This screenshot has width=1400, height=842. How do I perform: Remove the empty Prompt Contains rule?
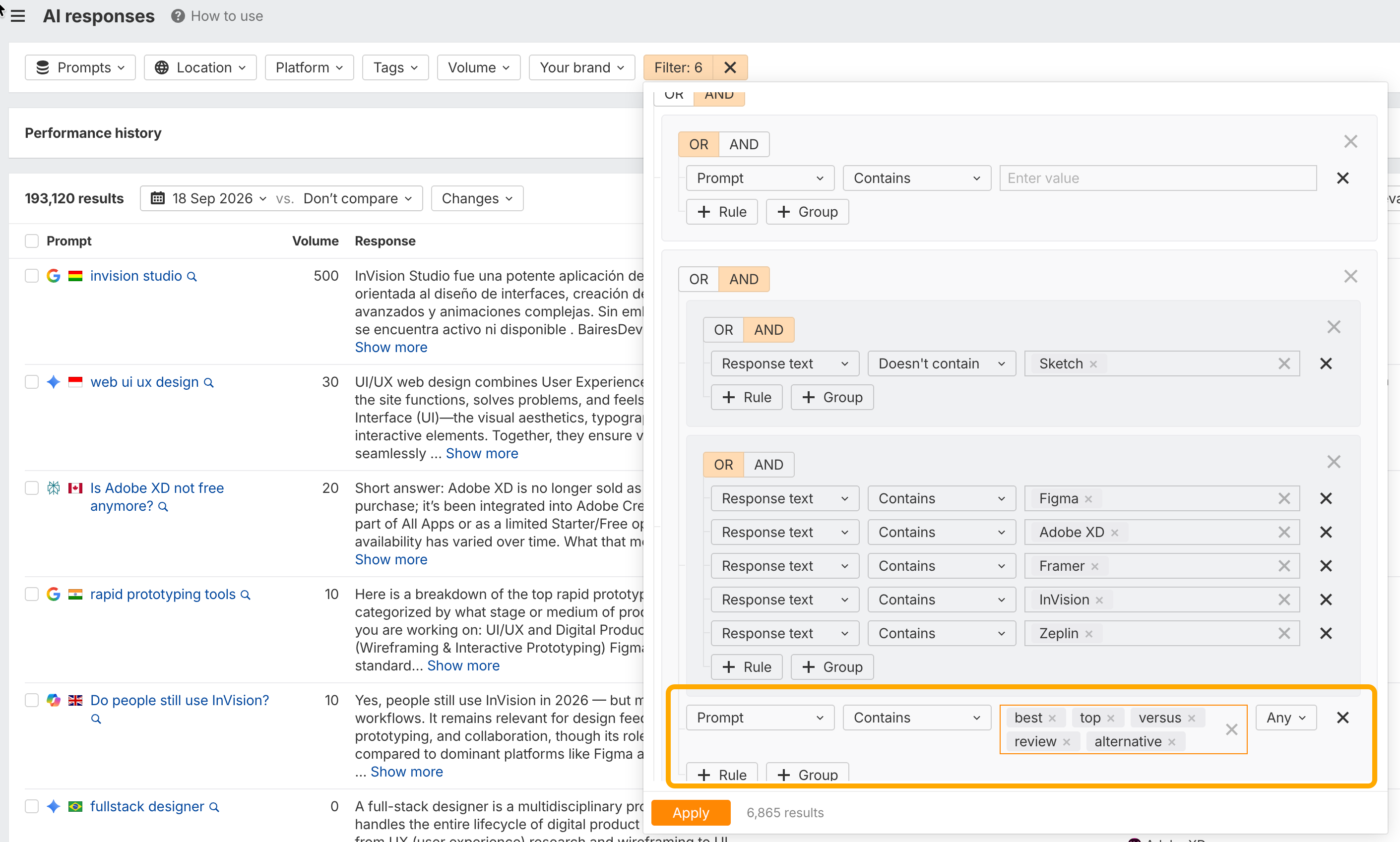[1342, 178]
